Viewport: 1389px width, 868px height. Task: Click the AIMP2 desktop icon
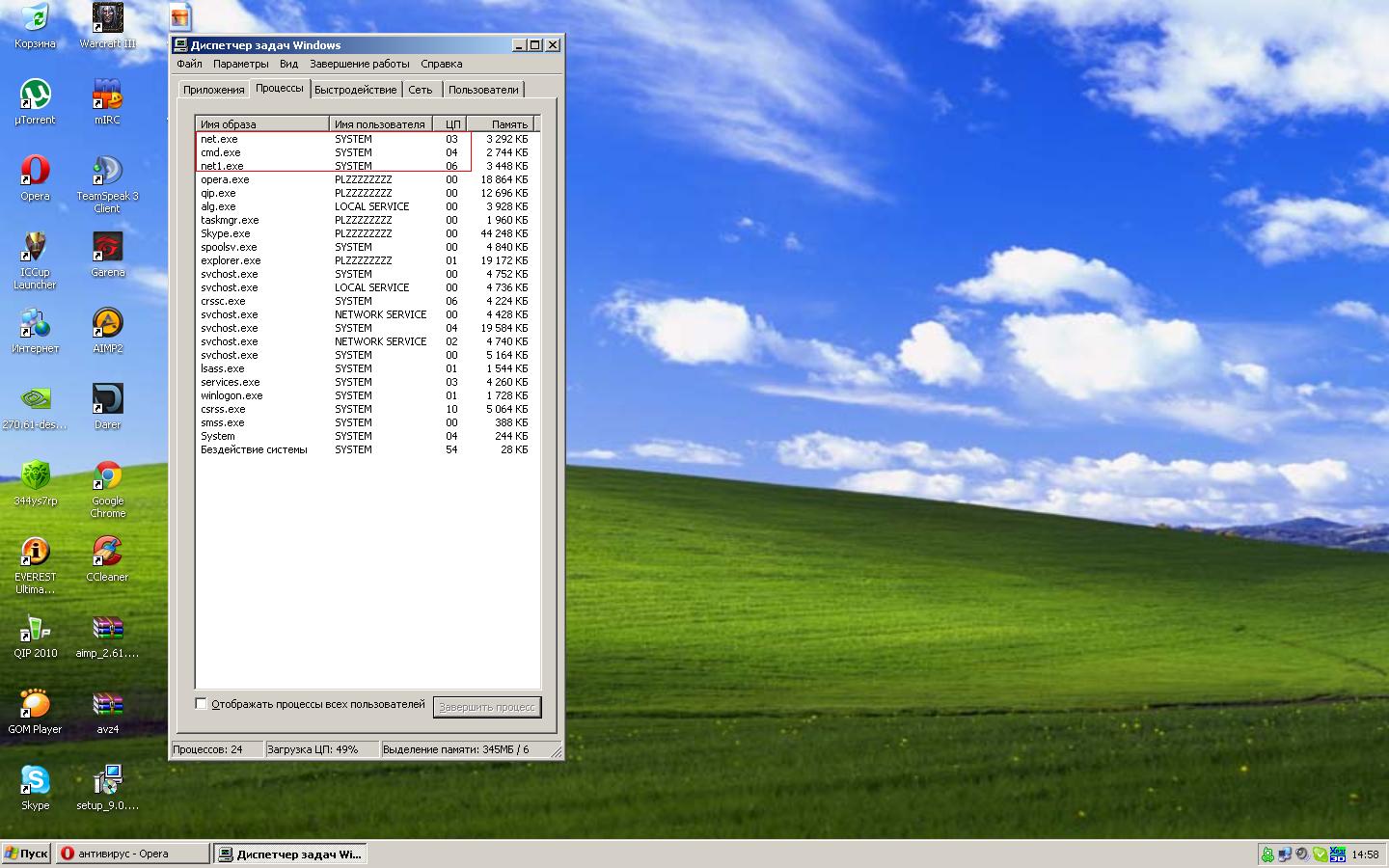coord(107,324)
